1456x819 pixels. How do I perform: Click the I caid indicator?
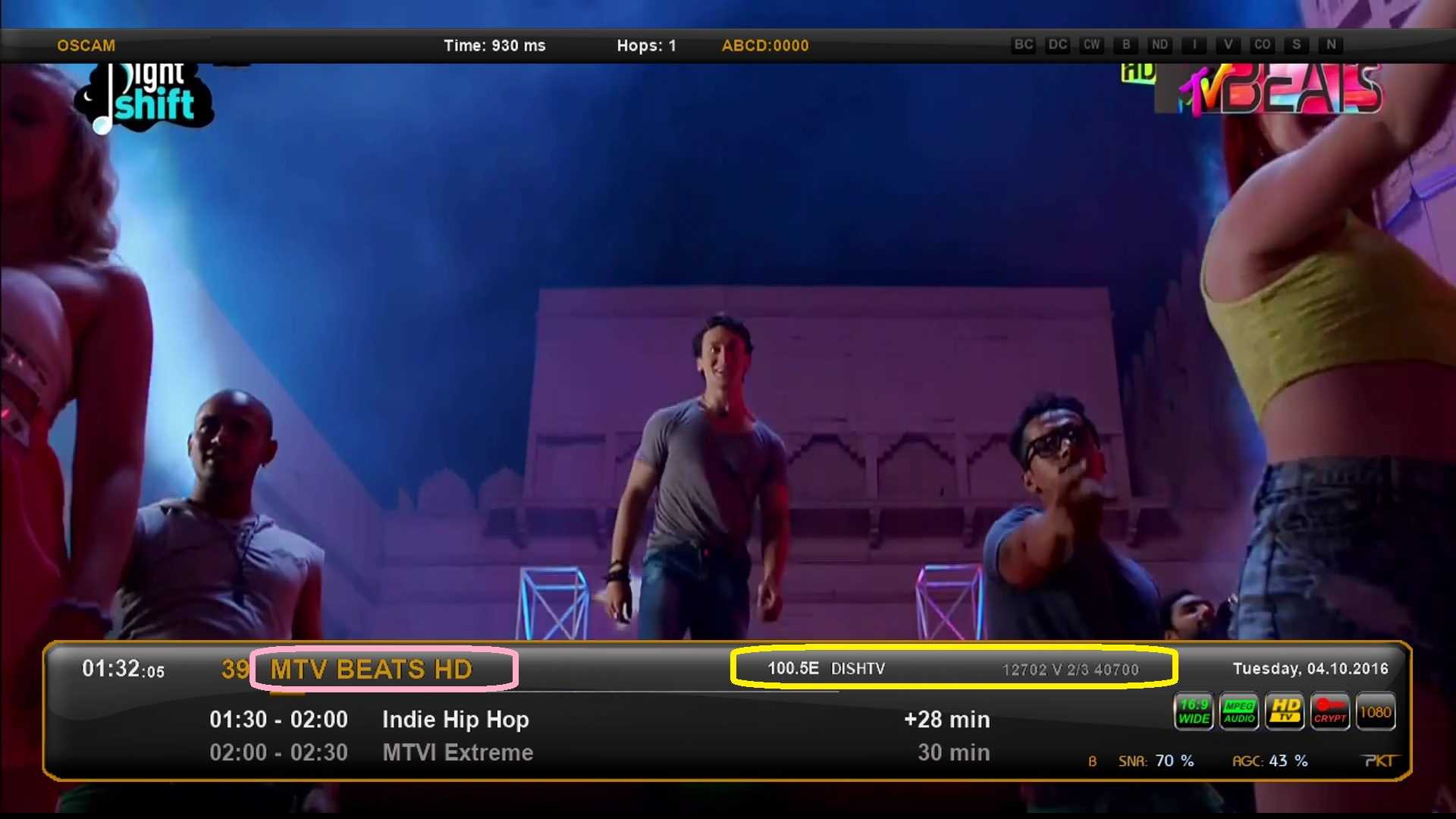tap(1194, 45)
